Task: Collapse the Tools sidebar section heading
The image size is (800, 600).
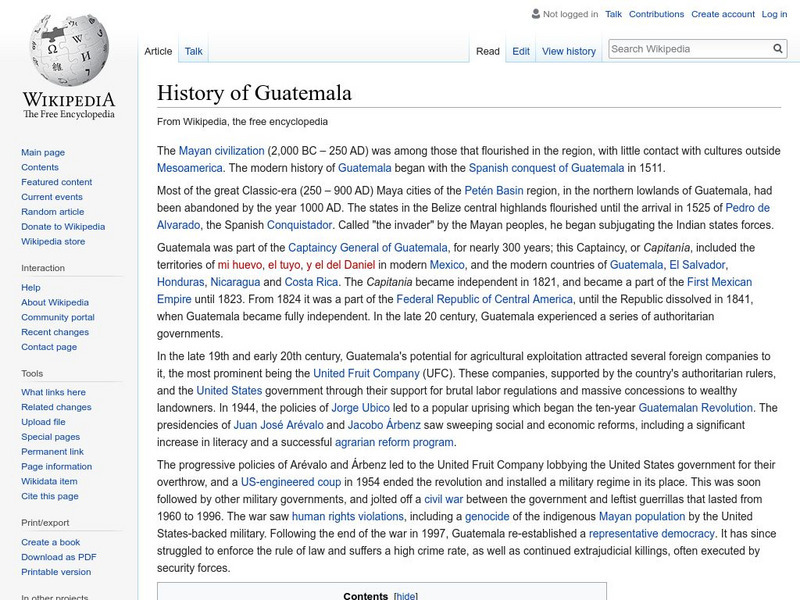Action: pyautogui.click(x=32, y=373)
